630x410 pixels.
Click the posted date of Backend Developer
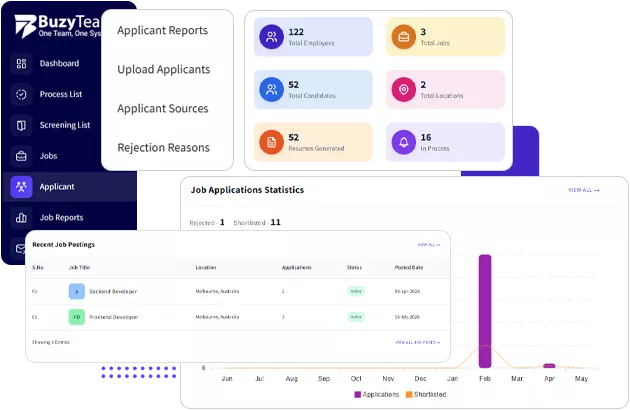pyautogui.click(x=407, y=291)
